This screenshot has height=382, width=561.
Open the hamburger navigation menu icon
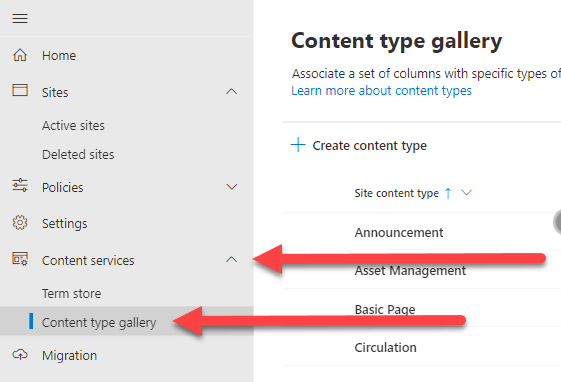pyautogui.click(x=20, y=18)
